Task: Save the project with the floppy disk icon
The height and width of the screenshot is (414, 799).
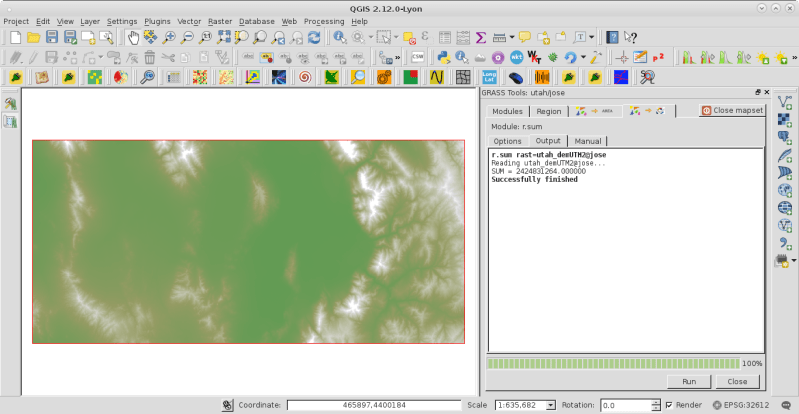Action: pos(51,37)
